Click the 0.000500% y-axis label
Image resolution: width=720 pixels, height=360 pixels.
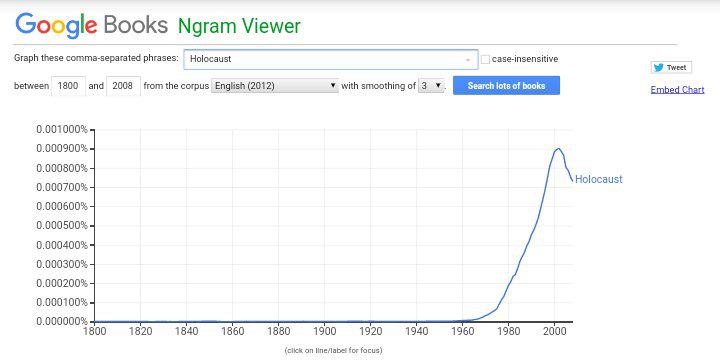[62, 225]
